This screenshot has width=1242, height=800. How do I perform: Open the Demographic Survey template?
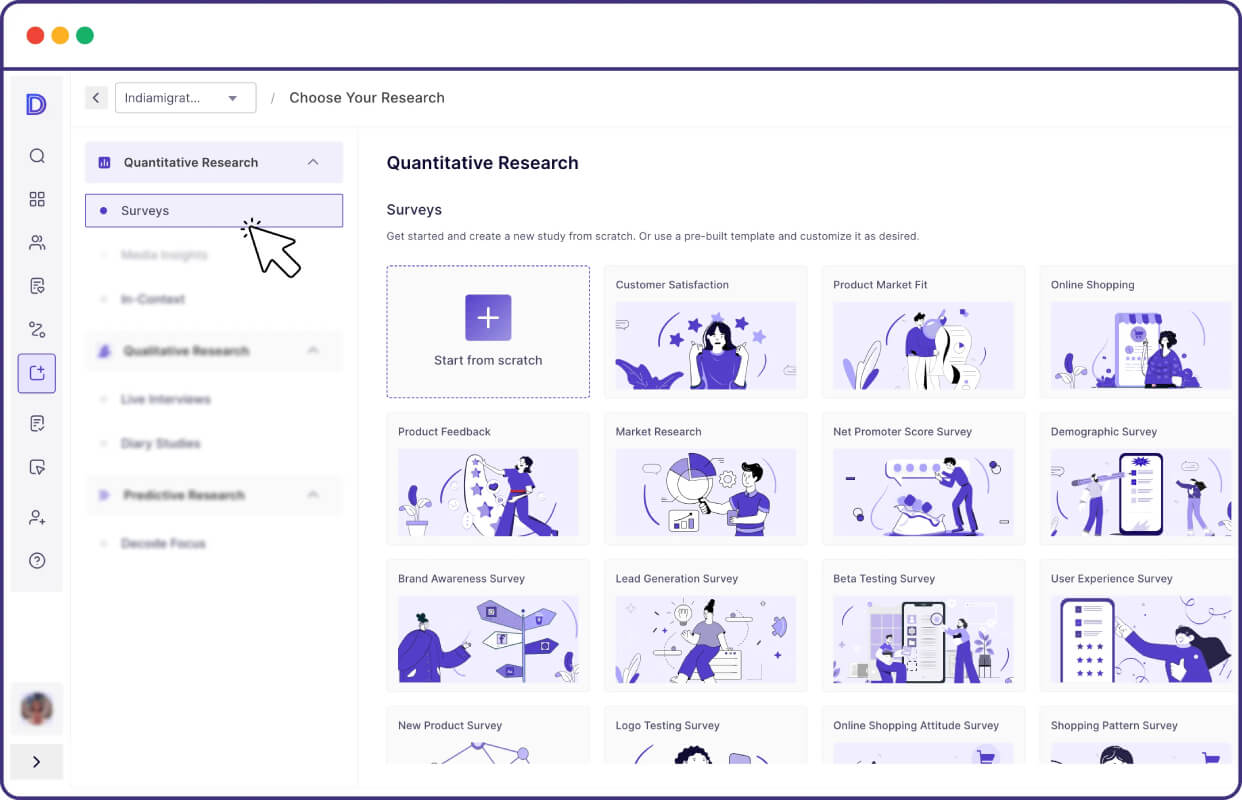pyautogui.click(x=1139, y=479)
